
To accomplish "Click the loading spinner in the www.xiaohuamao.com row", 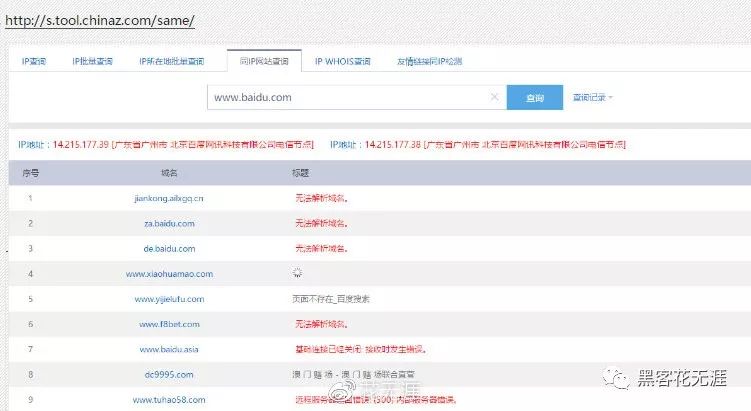I will coord(297,273).
